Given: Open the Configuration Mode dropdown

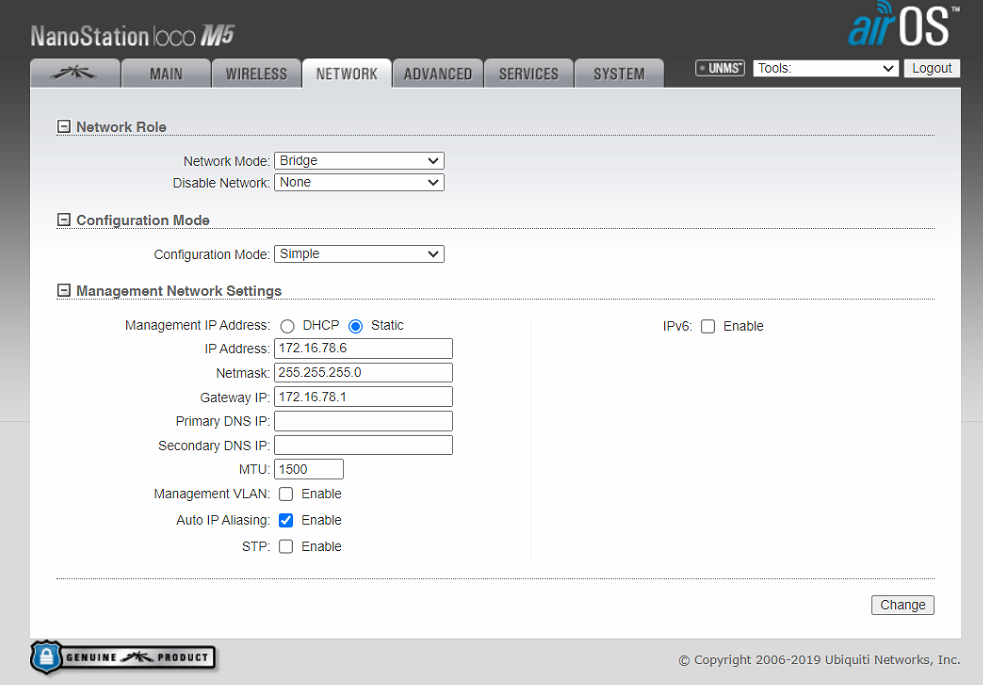Looking at the screenshot, I should click(x=359, y=254).
